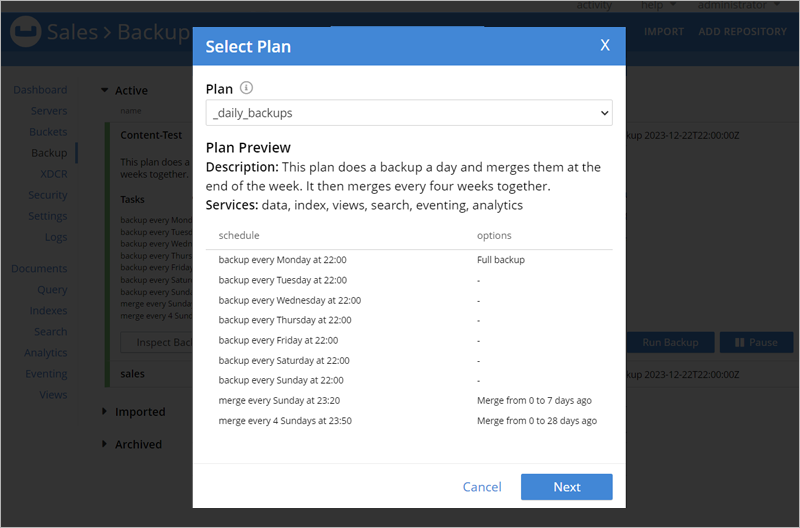800x528 pixels.
Task: Open Buckets in the sidebar
Action: [x=48, y=132]
